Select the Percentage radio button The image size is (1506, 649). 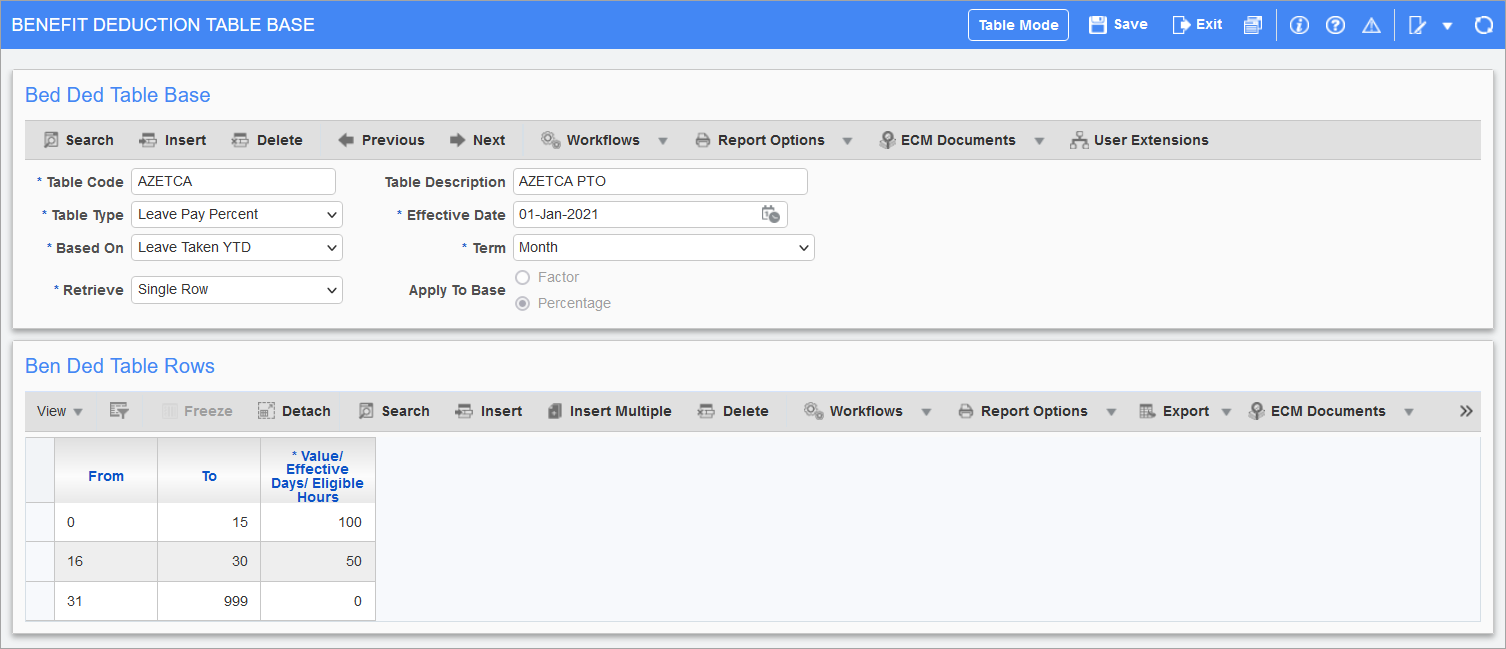click(522, 303)
